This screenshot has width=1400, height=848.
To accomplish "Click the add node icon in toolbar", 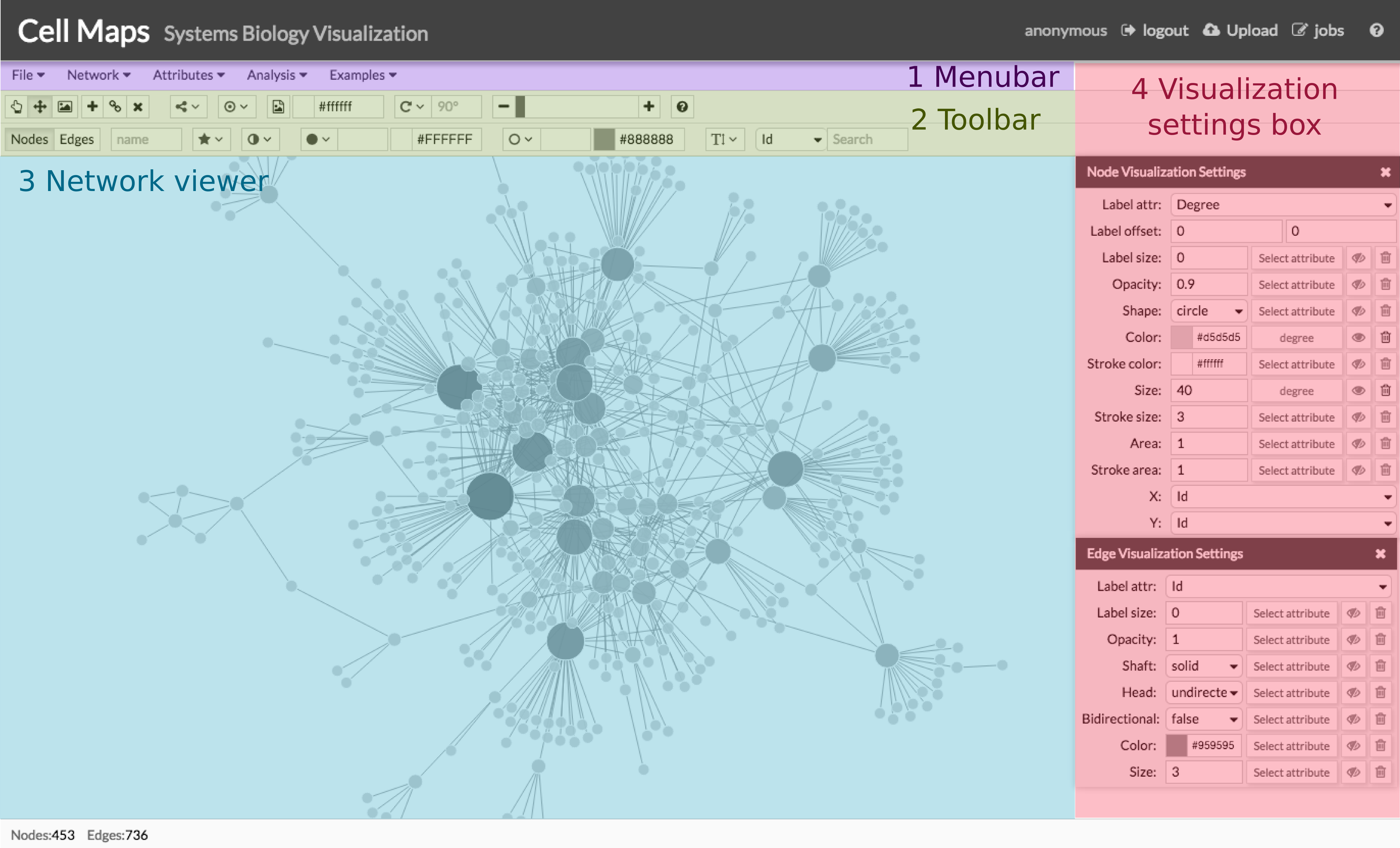I will pos(94,107).
